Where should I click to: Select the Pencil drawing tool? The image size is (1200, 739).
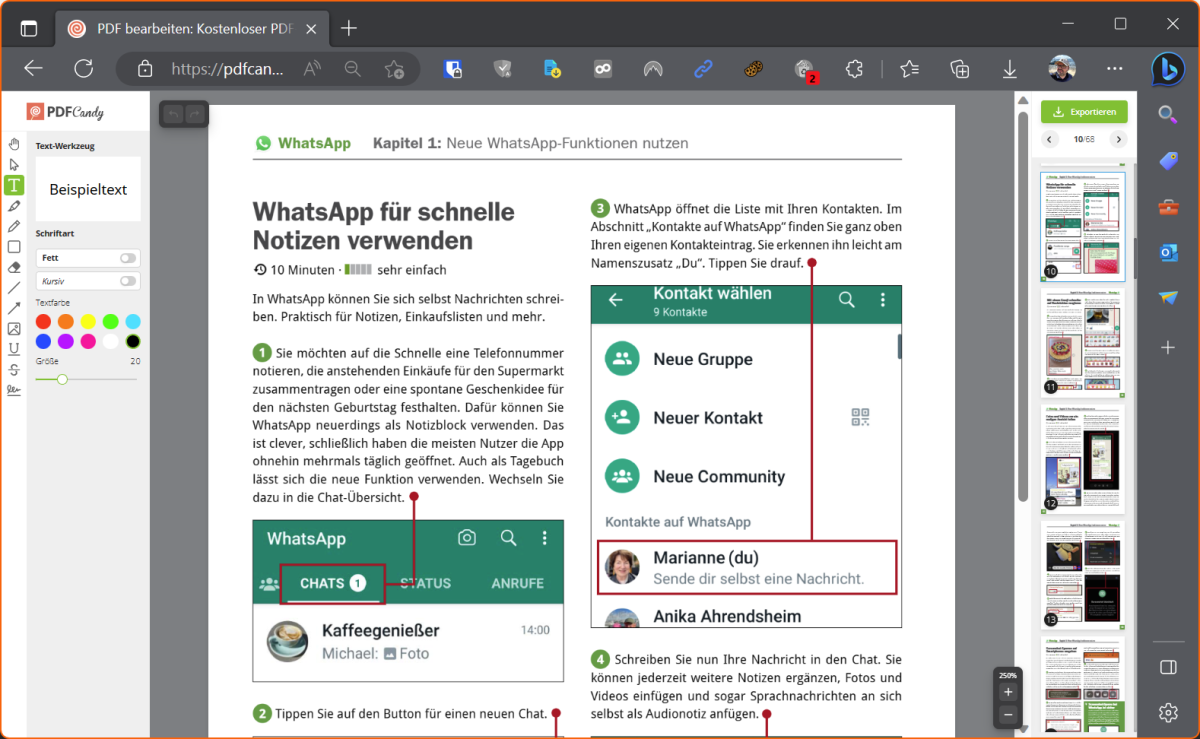click(x=14, y=226)
